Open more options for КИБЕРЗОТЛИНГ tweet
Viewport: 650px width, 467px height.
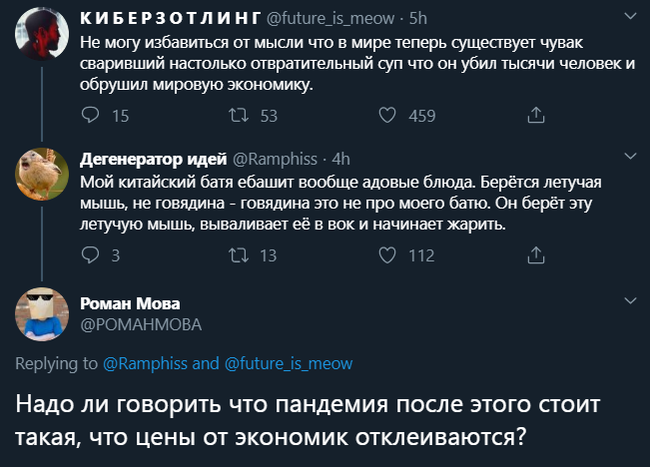(x=631, y=17)
